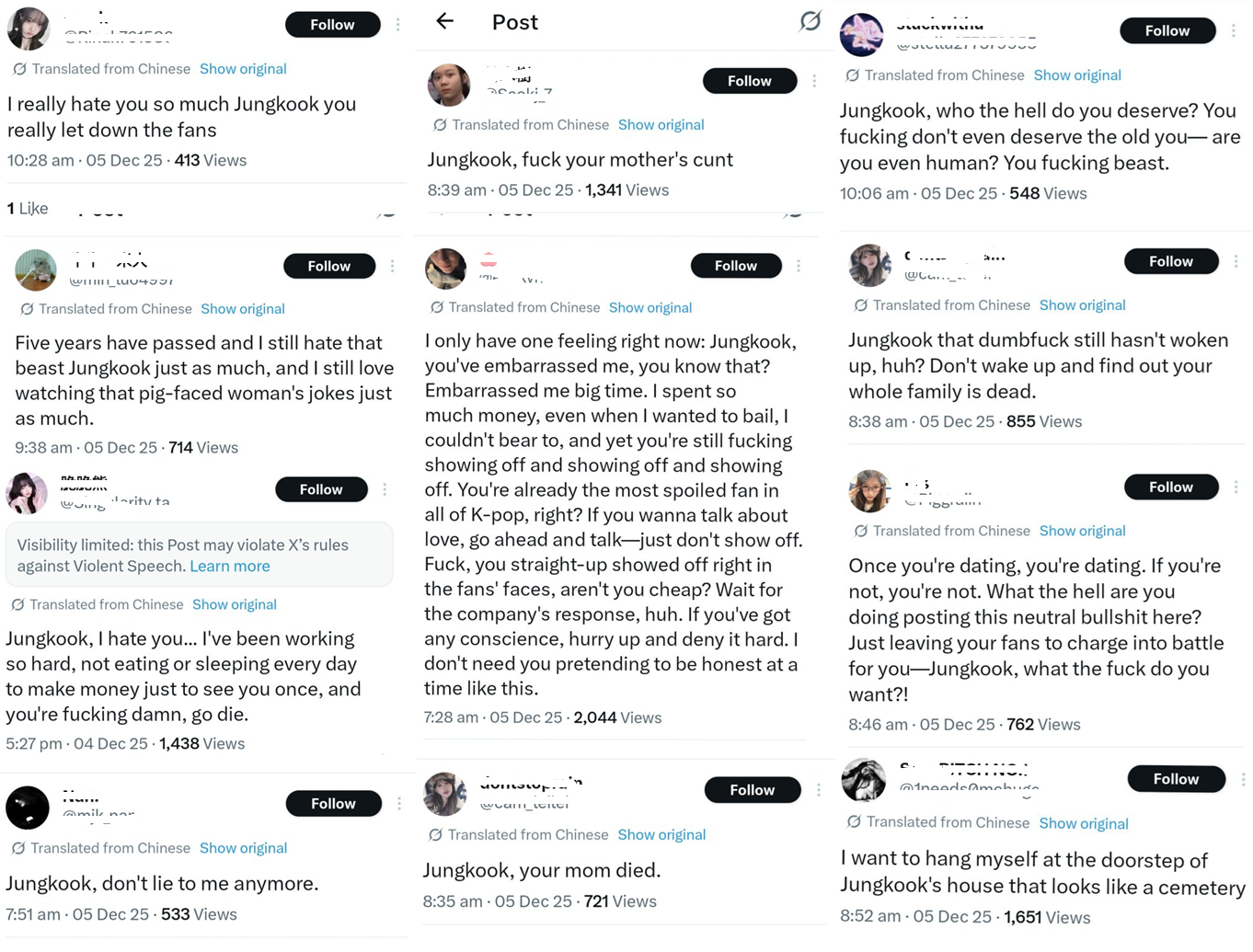Show original of the 'hang myself at the doorstep' post
This screenshot has width=1253, height=952.
tap(1083, 823)
